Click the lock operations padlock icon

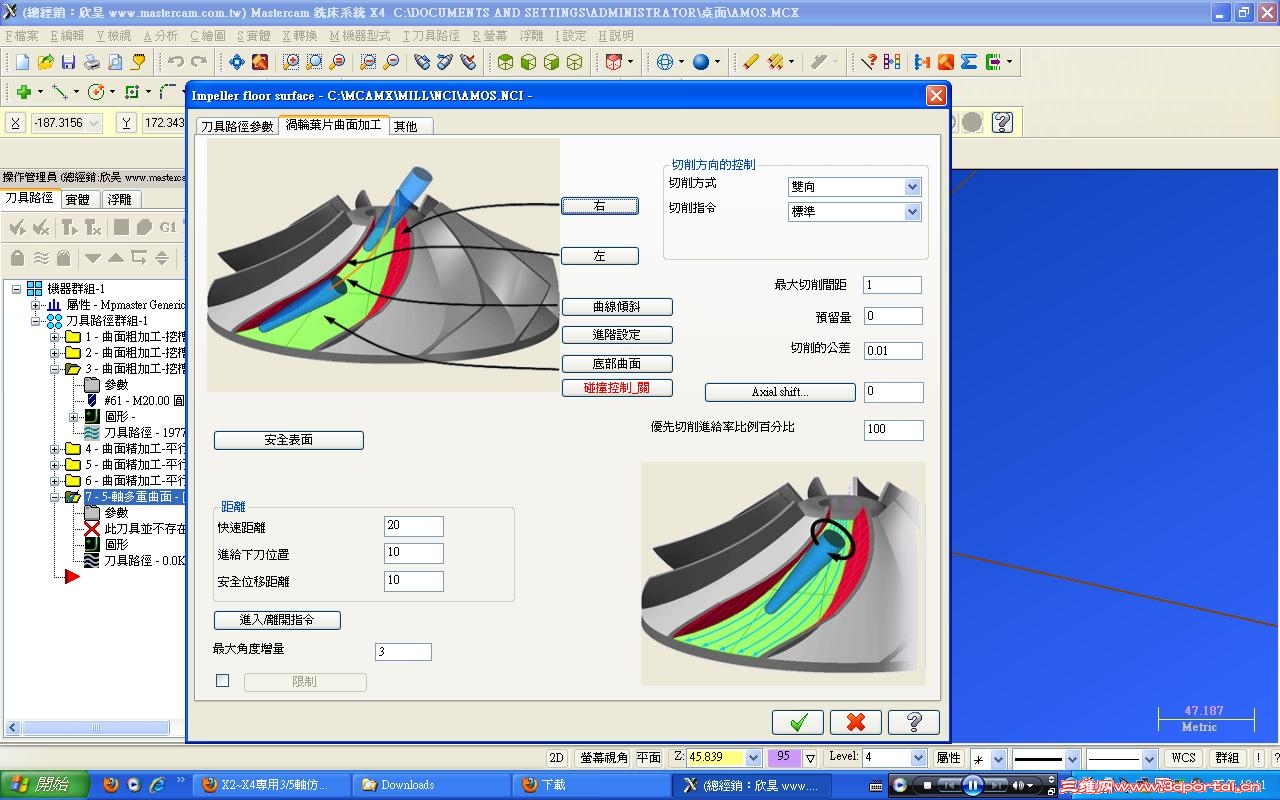click(x=17, y=258)
